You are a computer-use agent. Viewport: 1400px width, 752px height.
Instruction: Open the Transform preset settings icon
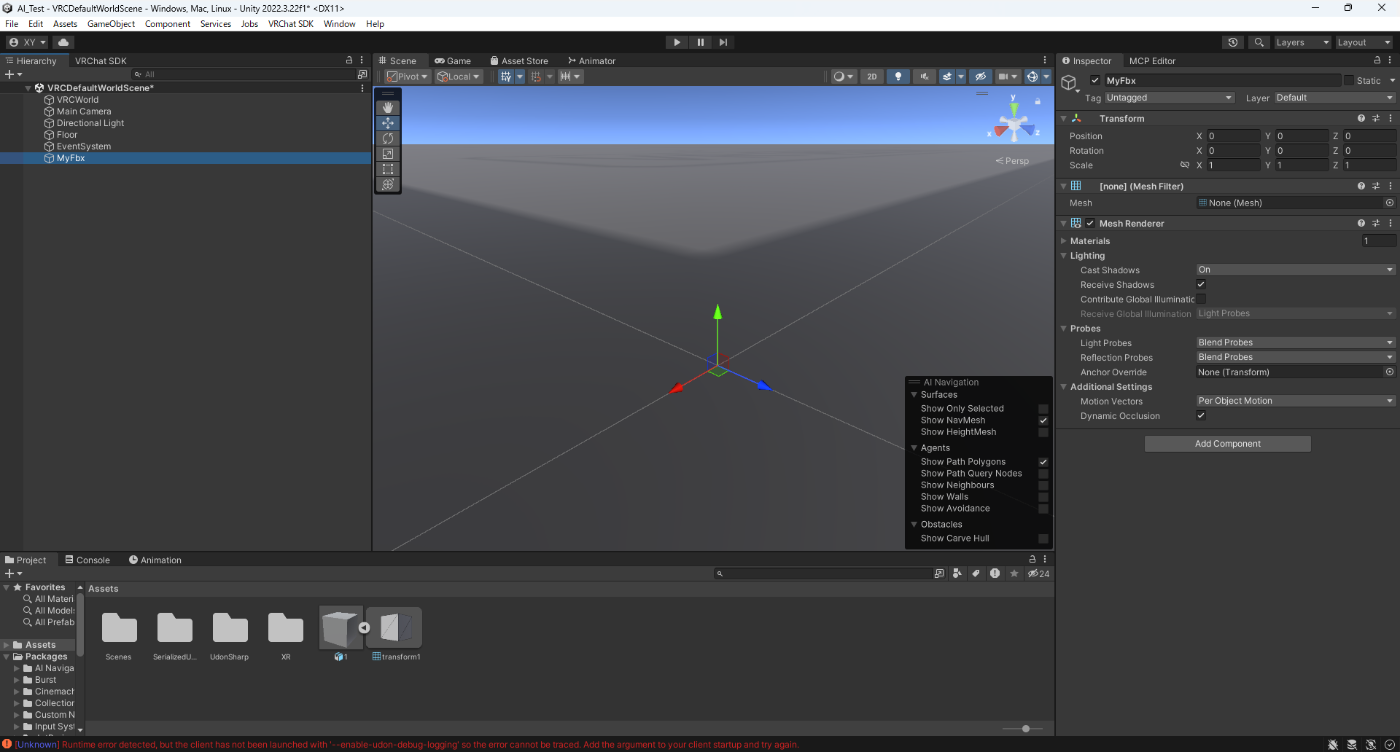[x=1376, y=118]
